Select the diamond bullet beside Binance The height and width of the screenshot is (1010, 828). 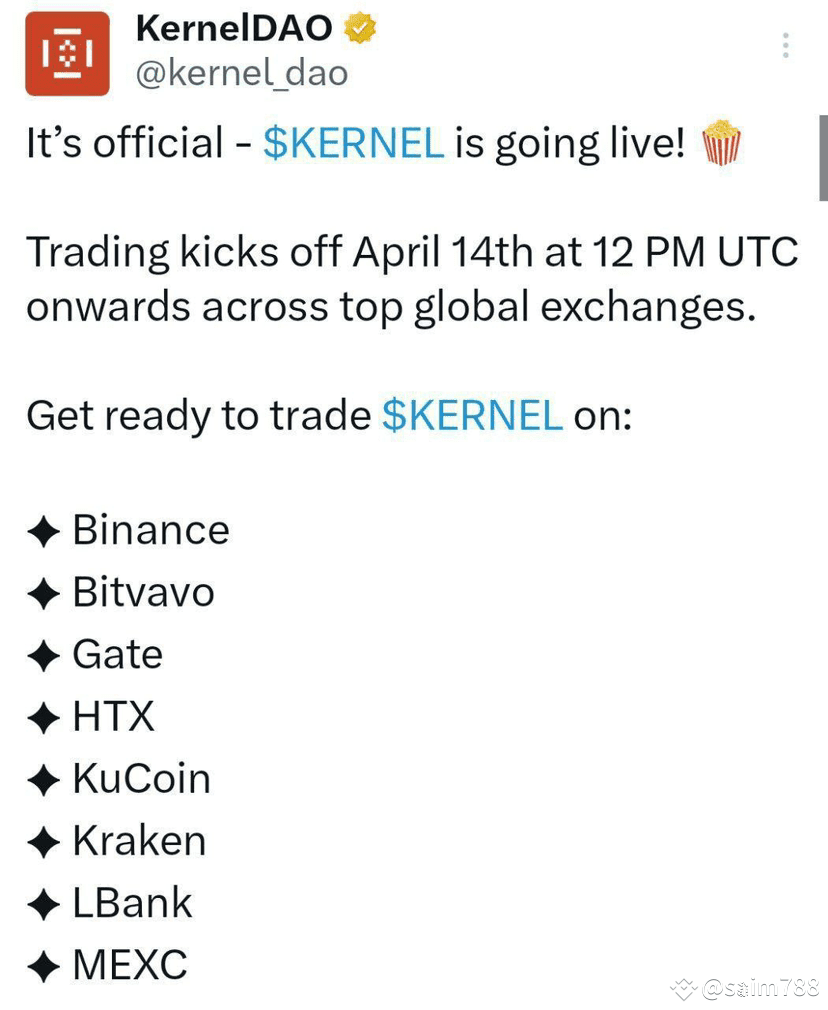tap(43, 529)
